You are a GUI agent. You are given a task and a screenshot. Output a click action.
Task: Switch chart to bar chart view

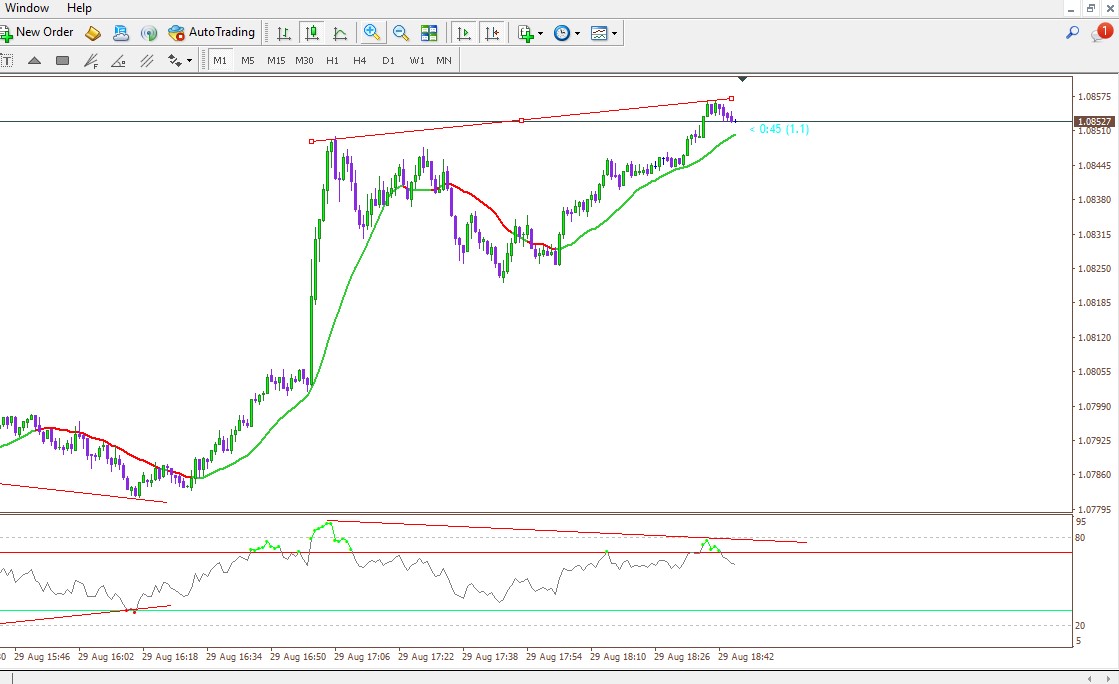[x=283, y=33]
